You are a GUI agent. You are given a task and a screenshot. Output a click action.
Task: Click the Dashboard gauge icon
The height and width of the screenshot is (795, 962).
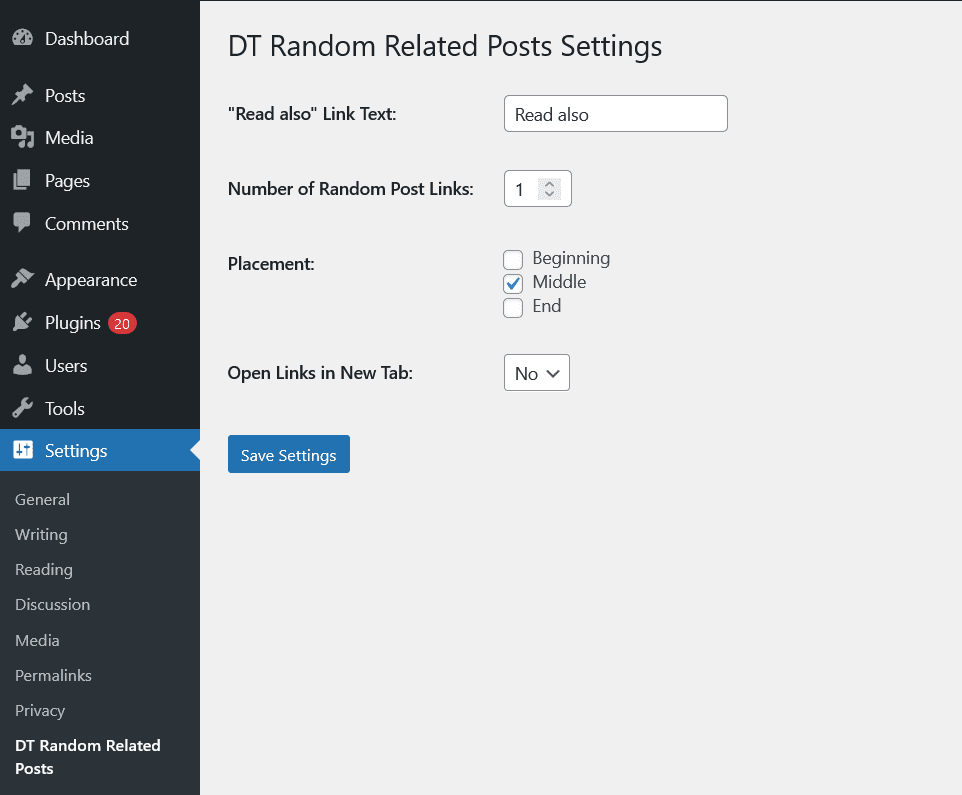22,39
